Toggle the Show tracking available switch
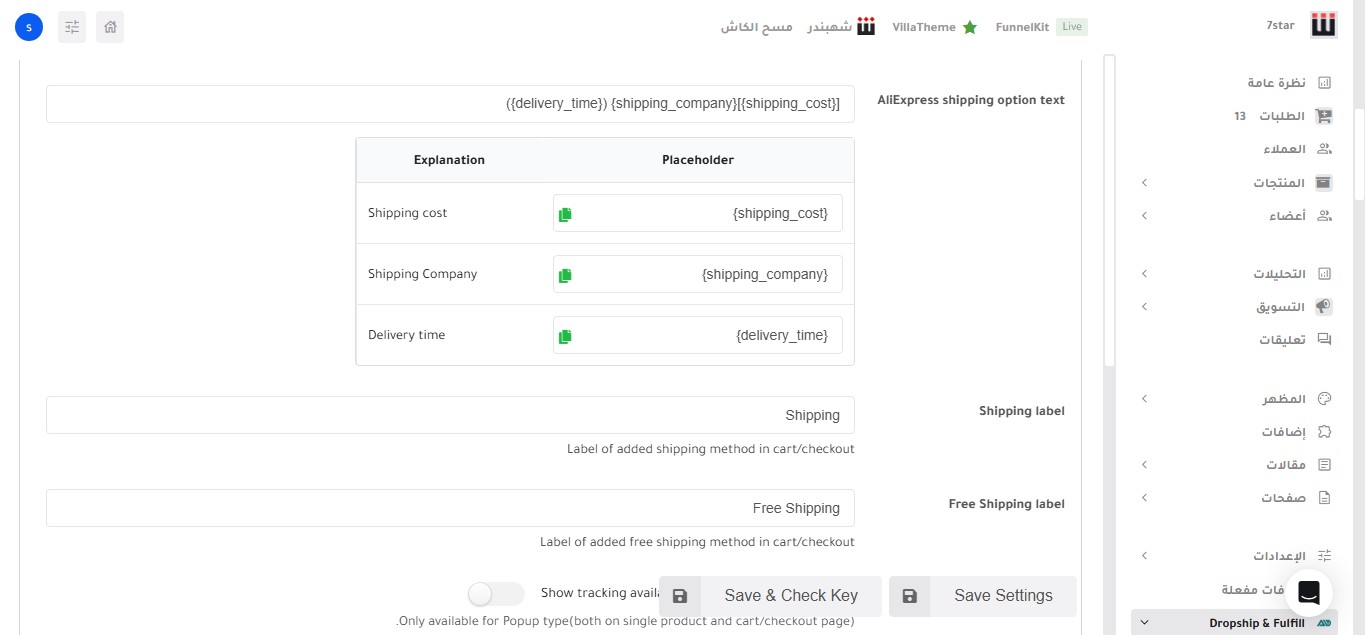This screenshot has width=1365, height=635. 496,594
